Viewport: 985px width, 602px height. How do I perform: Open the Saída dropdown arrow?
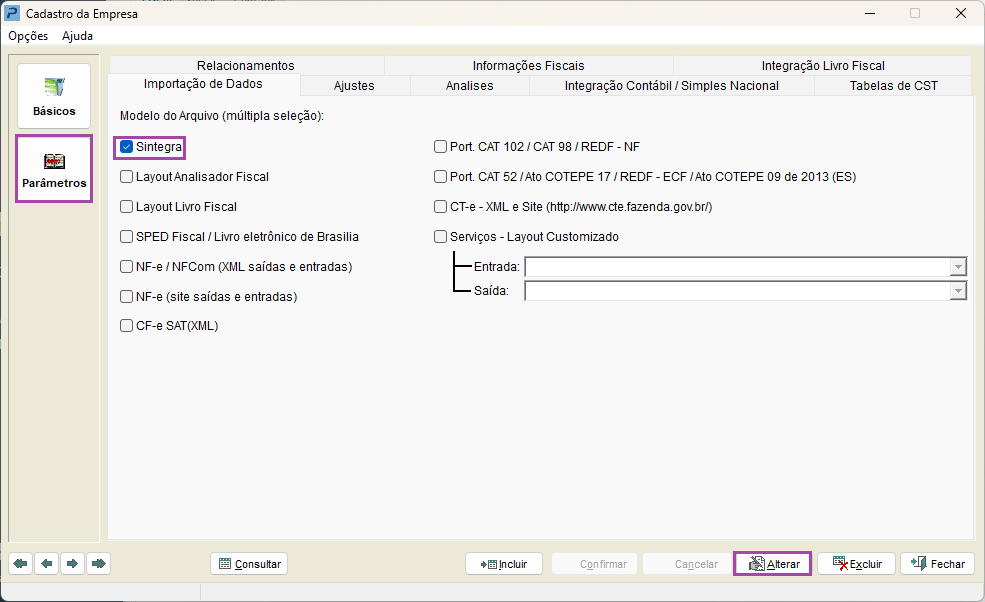point(958,291)
